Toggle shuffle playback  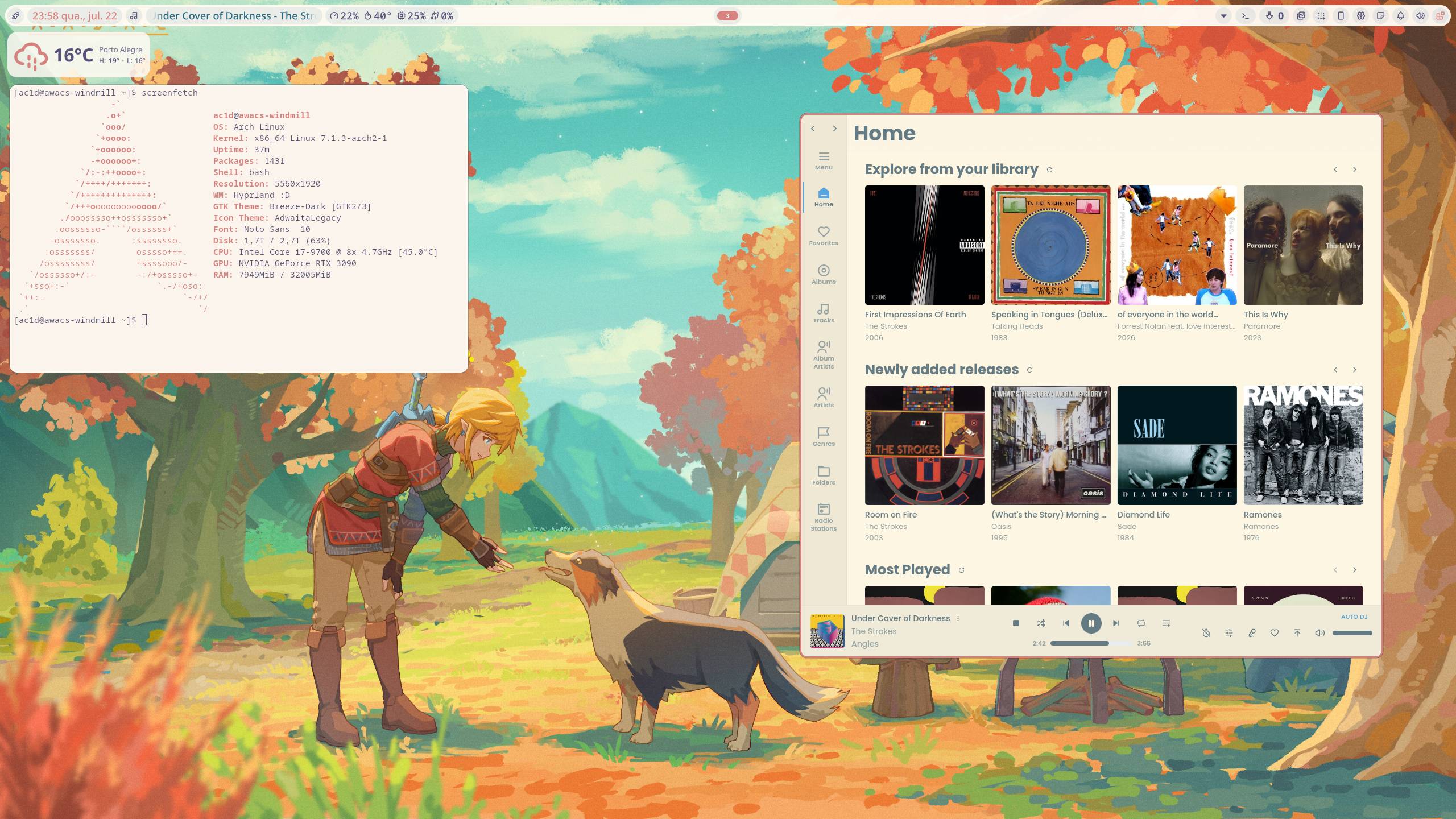click(1041, 623)
